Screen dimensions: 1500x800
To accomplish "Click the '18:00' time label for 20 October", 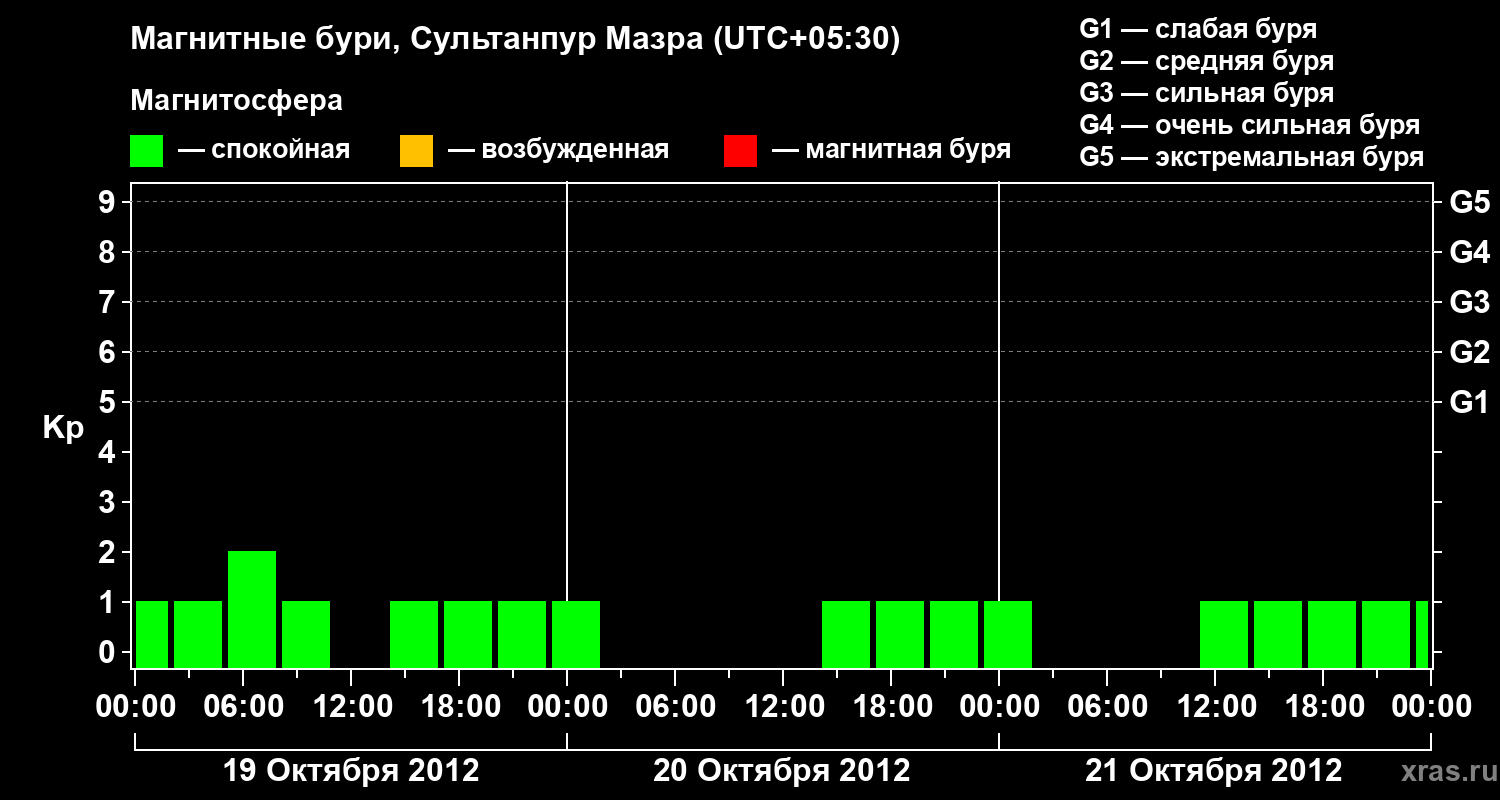I will coord(891,707).
